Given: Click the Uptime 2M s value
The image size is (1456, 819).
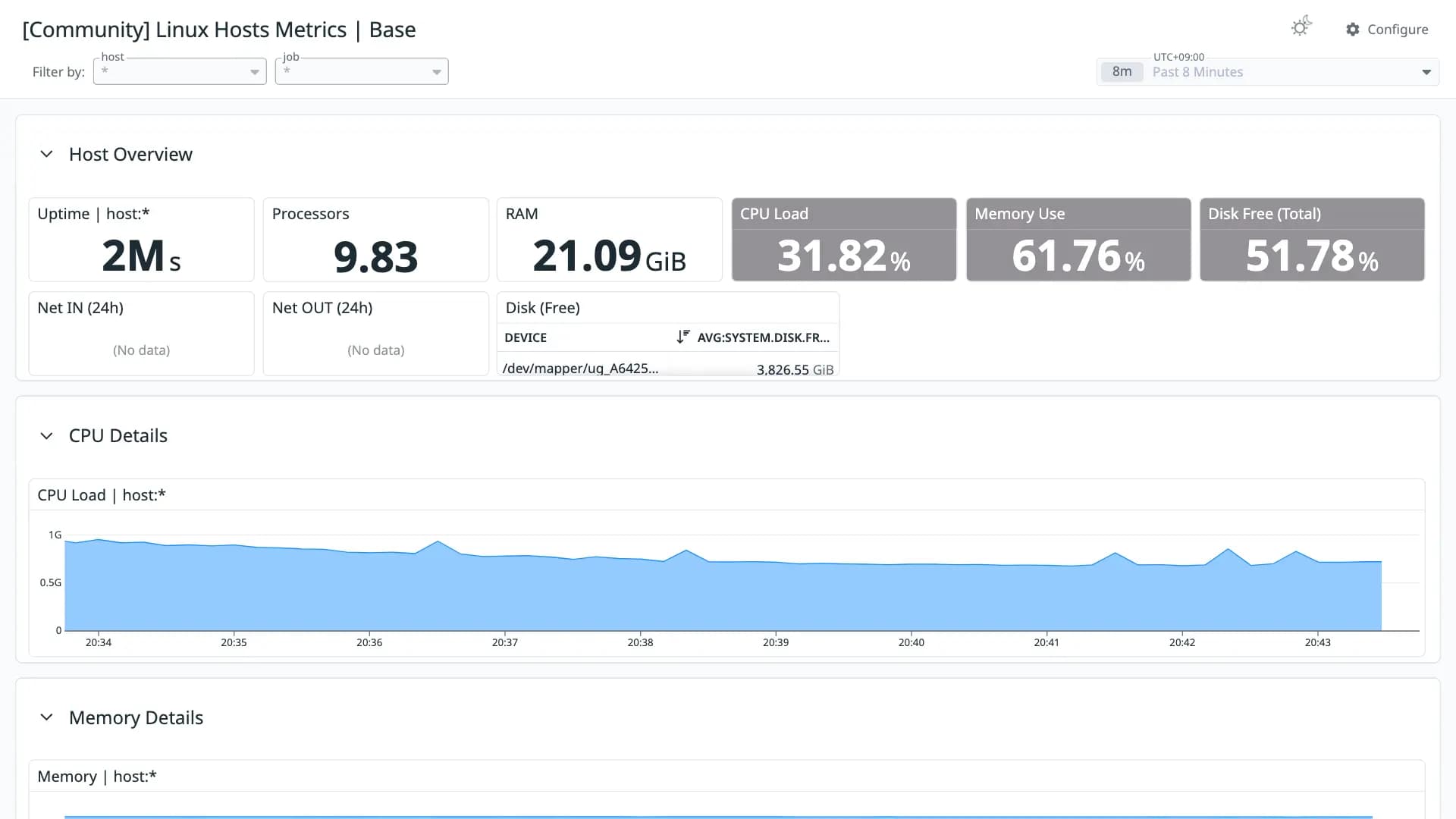Looking at the screenshot, I should coord(141,256).
